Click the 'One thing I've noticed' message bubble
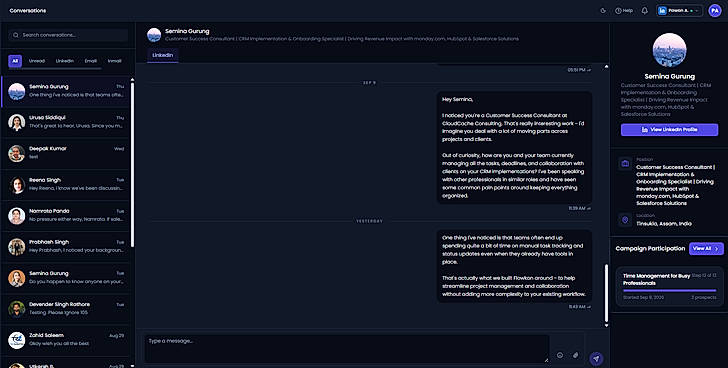 pos(514,266)
